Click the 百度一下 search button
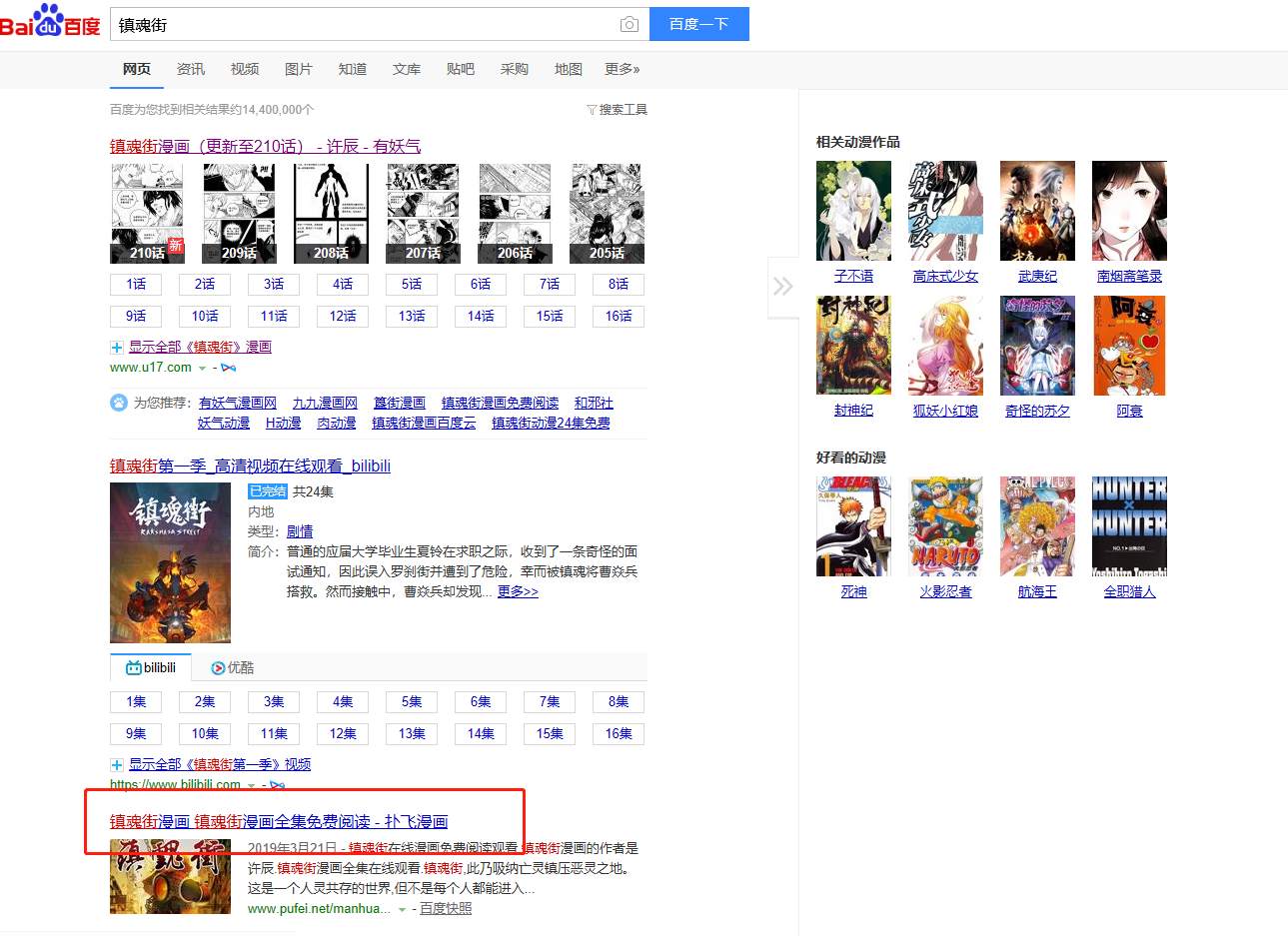1288x936 pixels. click(698, 24)
